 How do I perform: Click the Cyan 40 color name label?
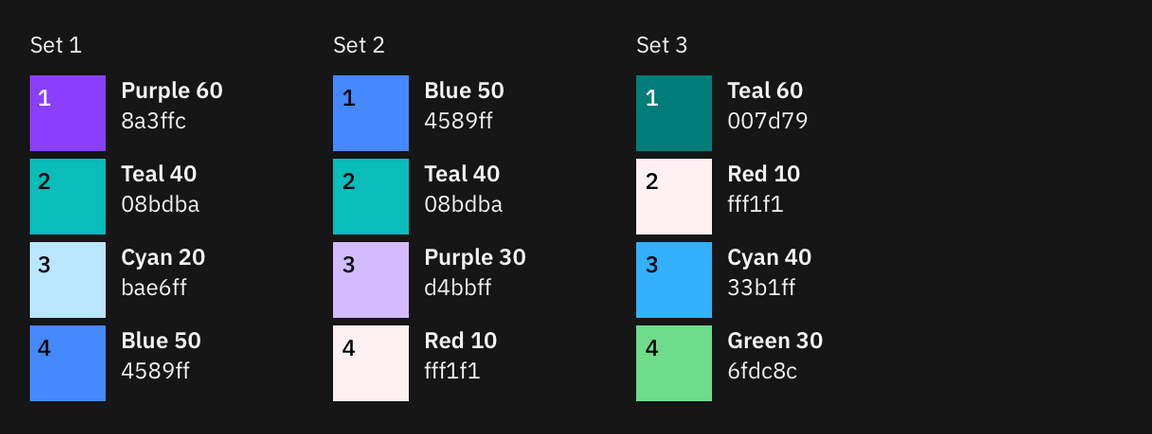(769, 257)
